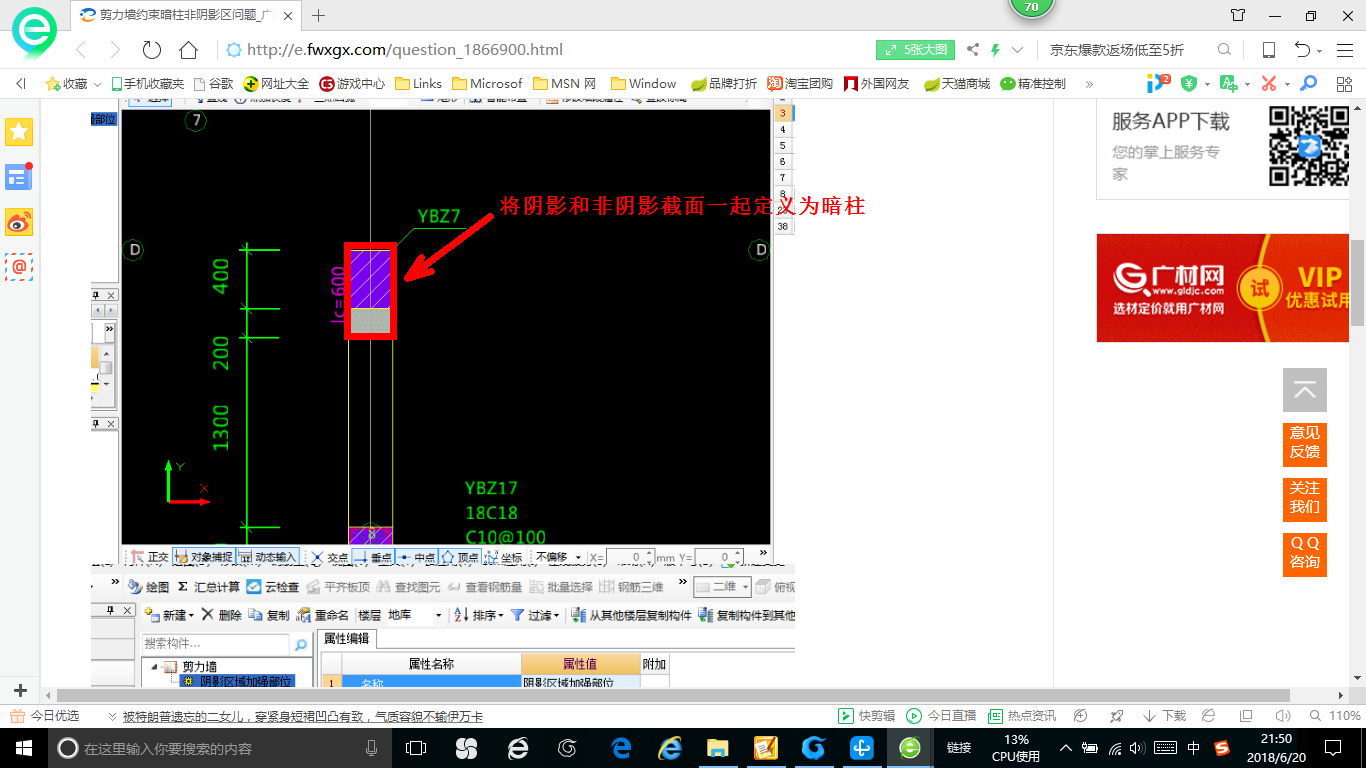Click the browser back arrow
This screenshot has height=768, width=1366.
pos(81,50)
